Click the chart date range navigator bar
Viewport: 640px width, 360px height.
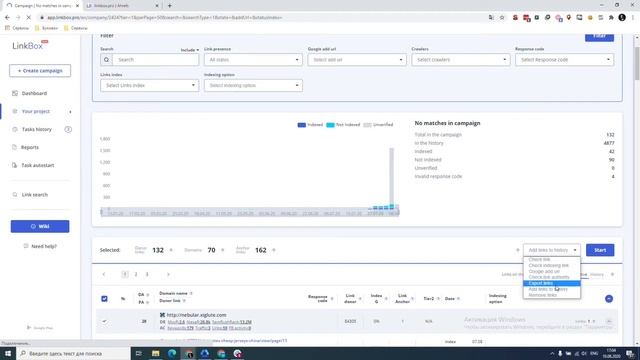(x=250, y=212)
